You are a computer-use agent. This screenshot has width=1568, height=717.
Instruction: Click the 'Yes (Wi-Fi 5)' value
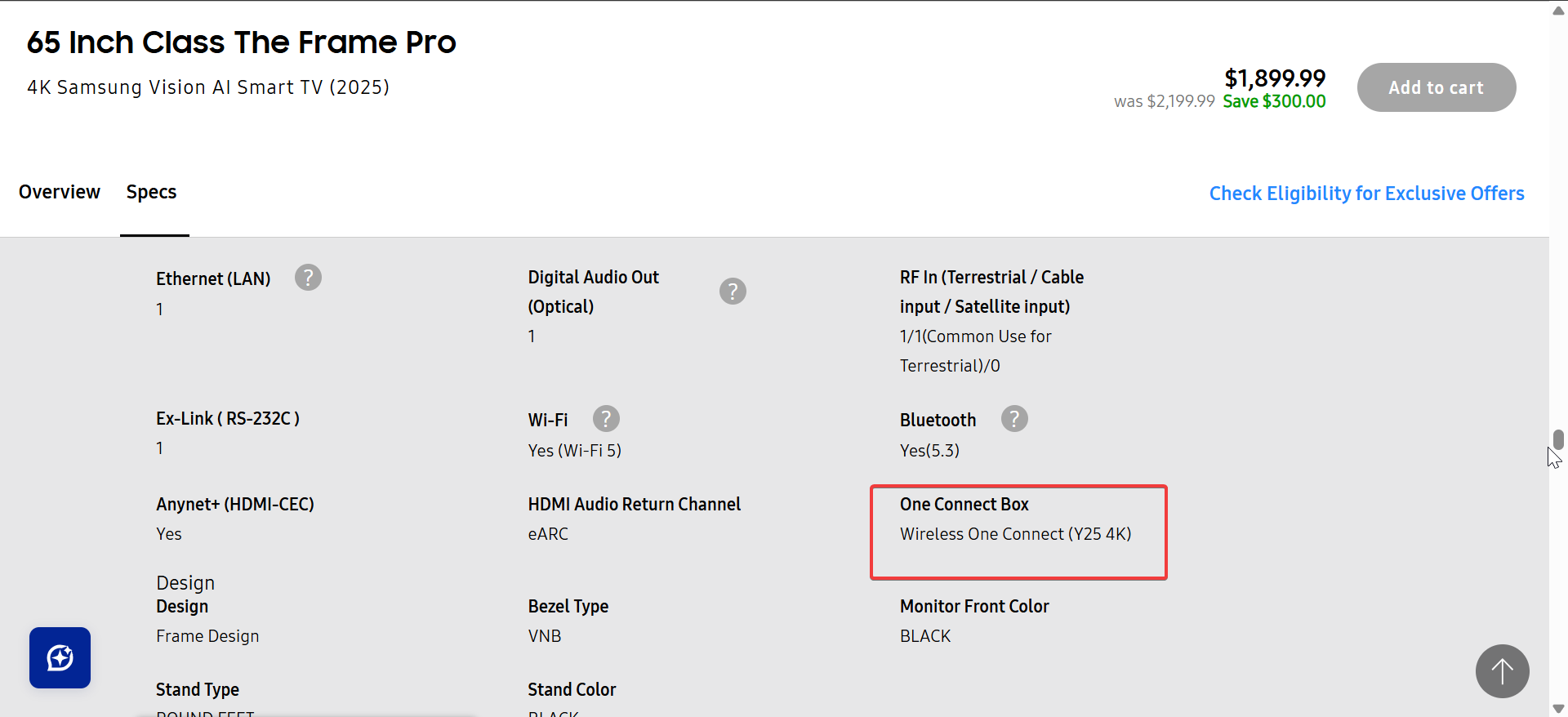(x=575, y=451)
